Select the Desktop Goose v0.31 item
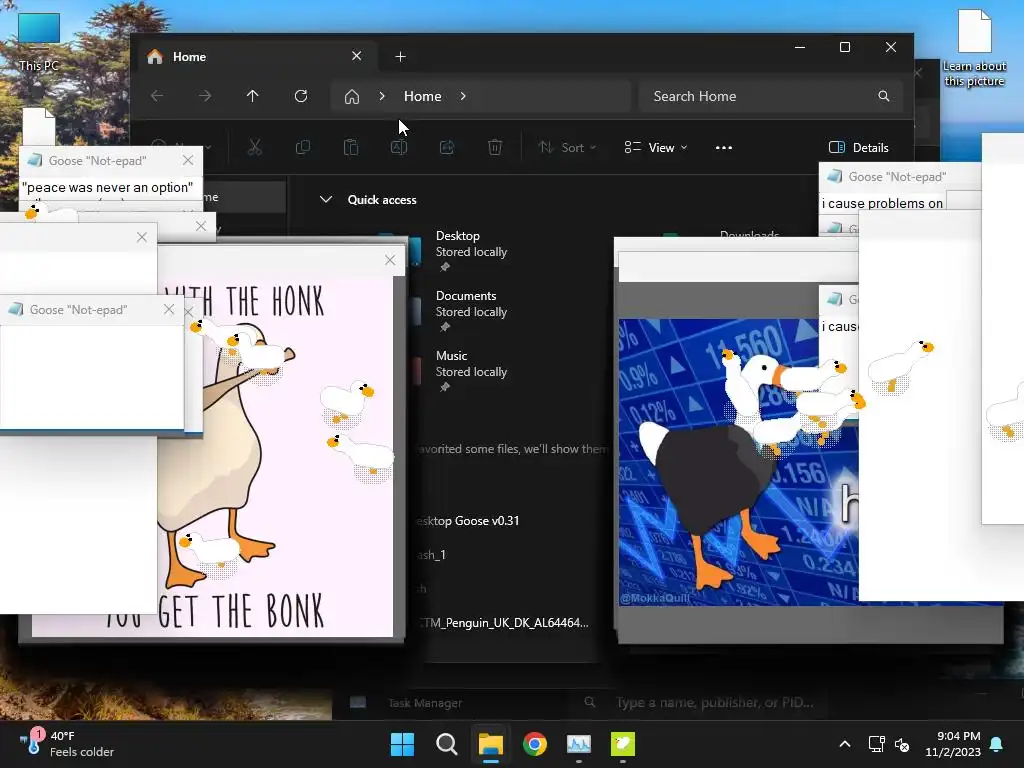This screenshot has height=768, width=1024. 468,521
